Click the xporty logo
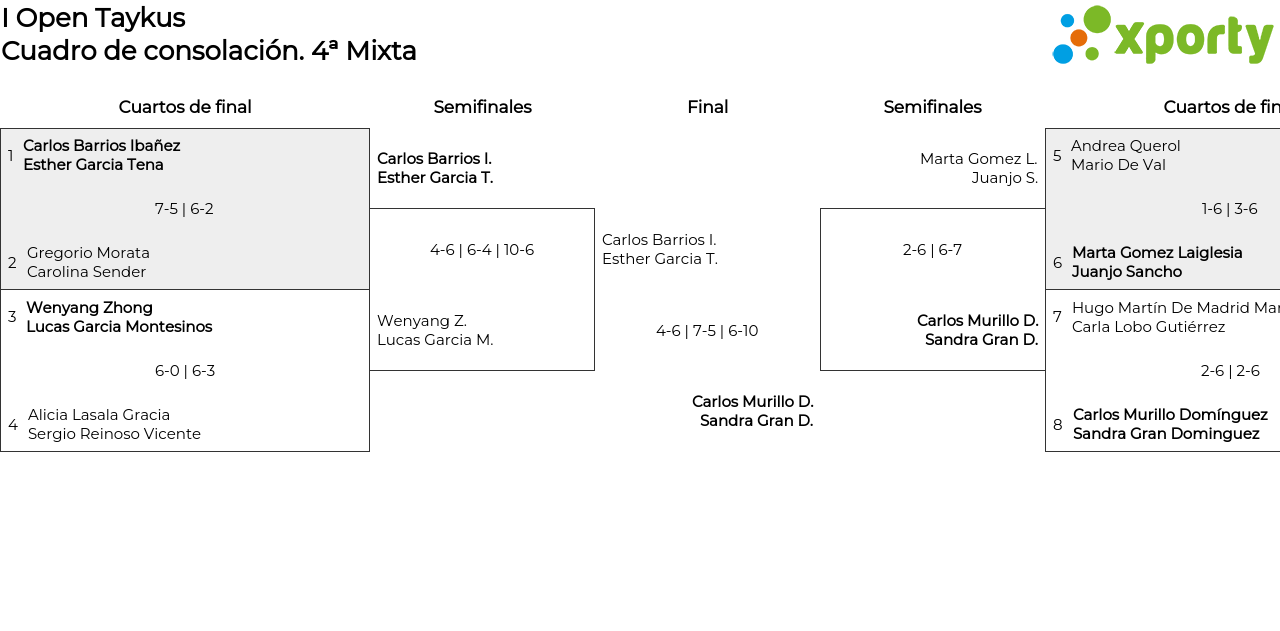Image resolution: width=1280 pixels, height=631 pixels. click(1162, 36)
